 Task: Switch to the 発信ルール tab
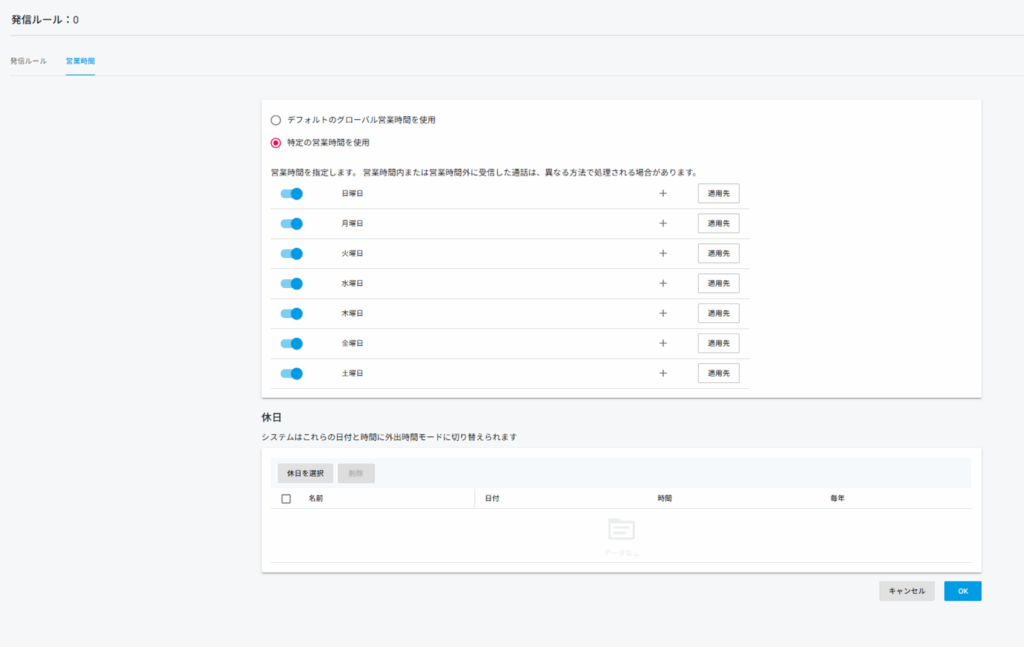tap(28, 61)
